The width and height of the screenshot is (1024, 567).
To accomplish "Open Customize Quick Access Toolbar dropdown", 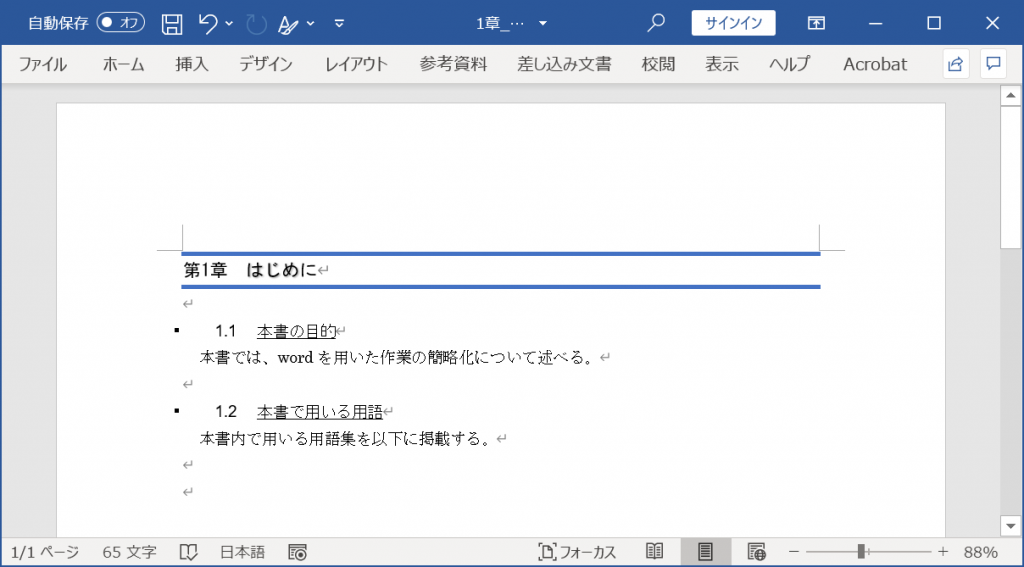I will coord(339,24).
